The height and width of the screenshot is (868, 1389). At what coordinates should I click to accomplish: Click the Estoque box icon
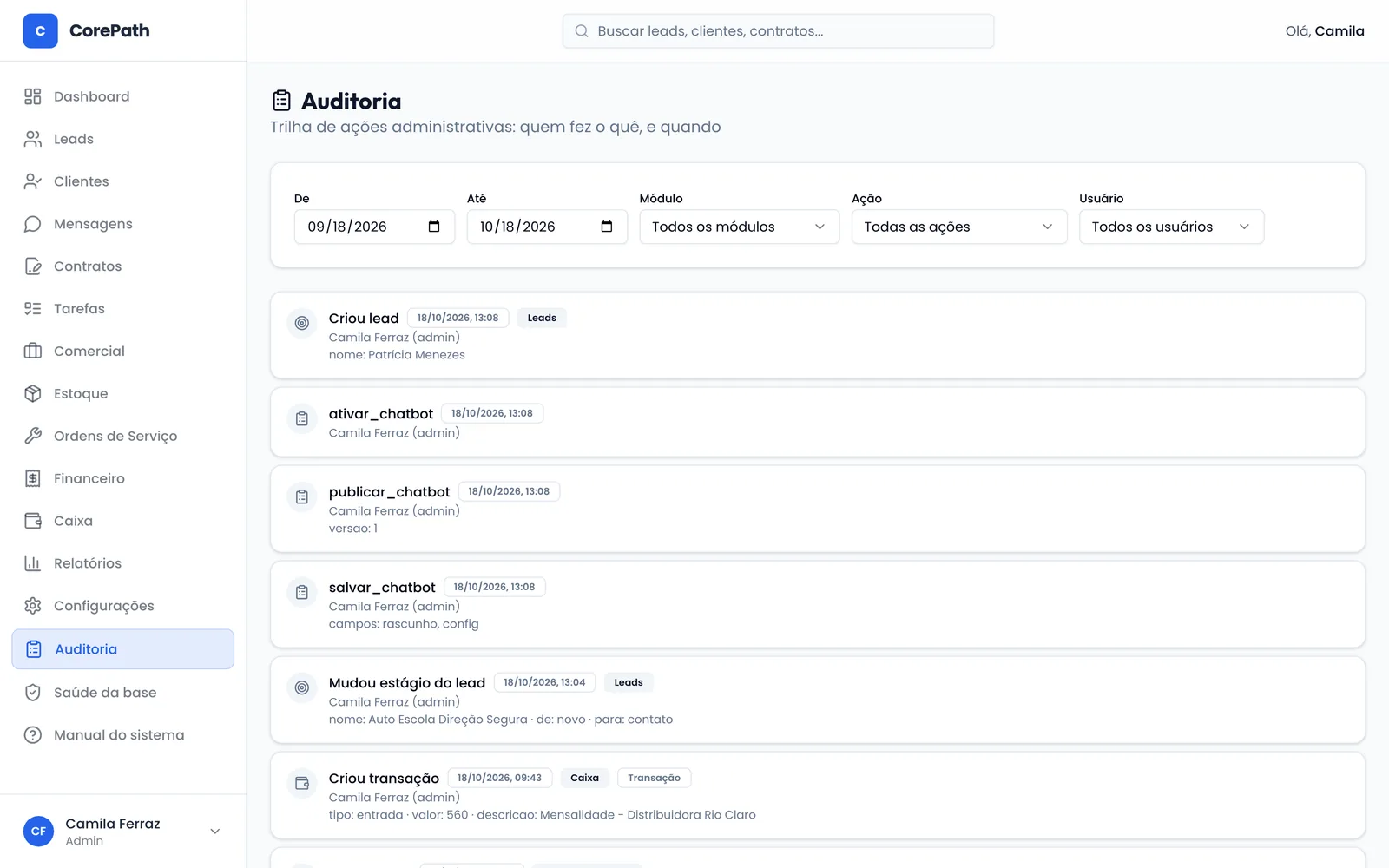[33, 393]
